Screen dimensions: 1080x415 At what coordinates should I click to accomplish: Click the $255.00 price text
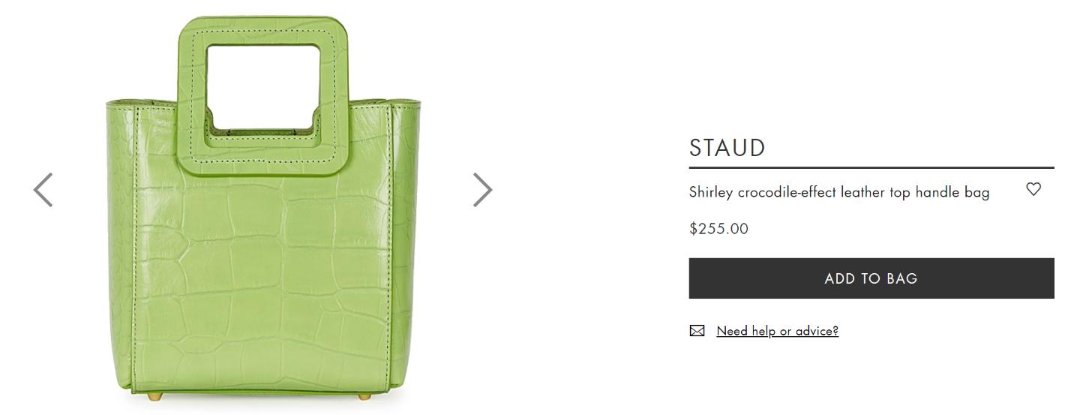coord(718,228)
